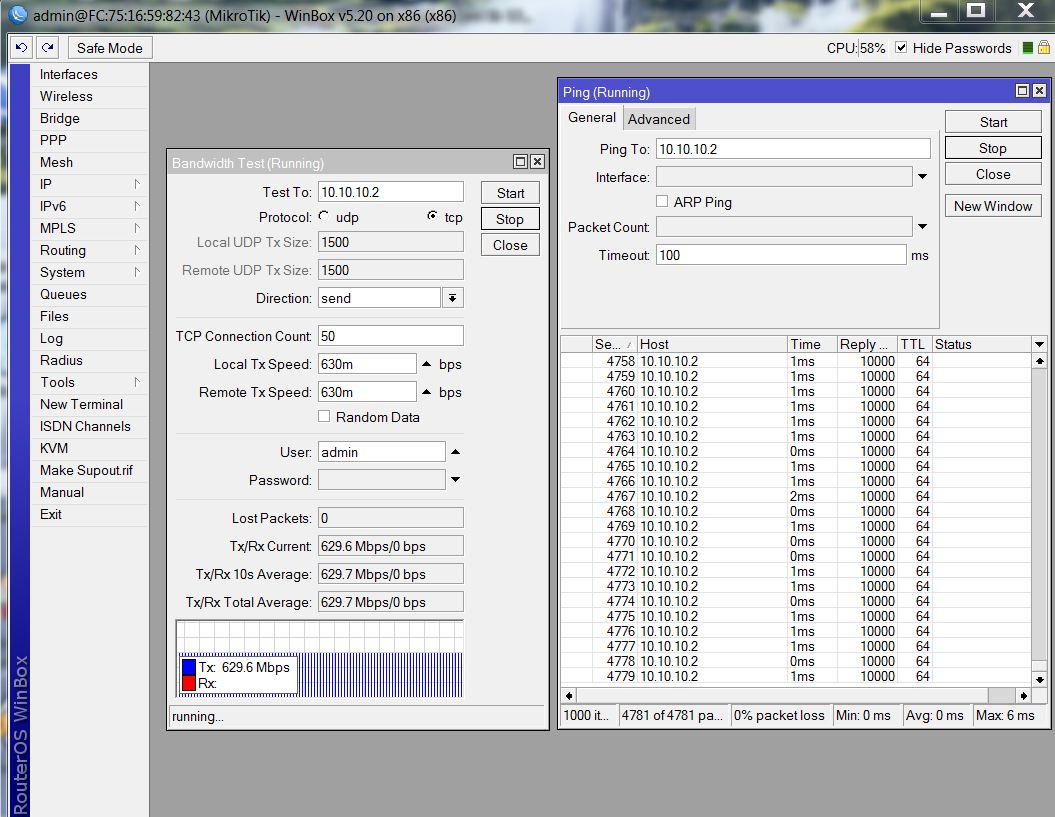1055x817 pixels.
Task: Click the Test To address field
Action: point(391,192)
